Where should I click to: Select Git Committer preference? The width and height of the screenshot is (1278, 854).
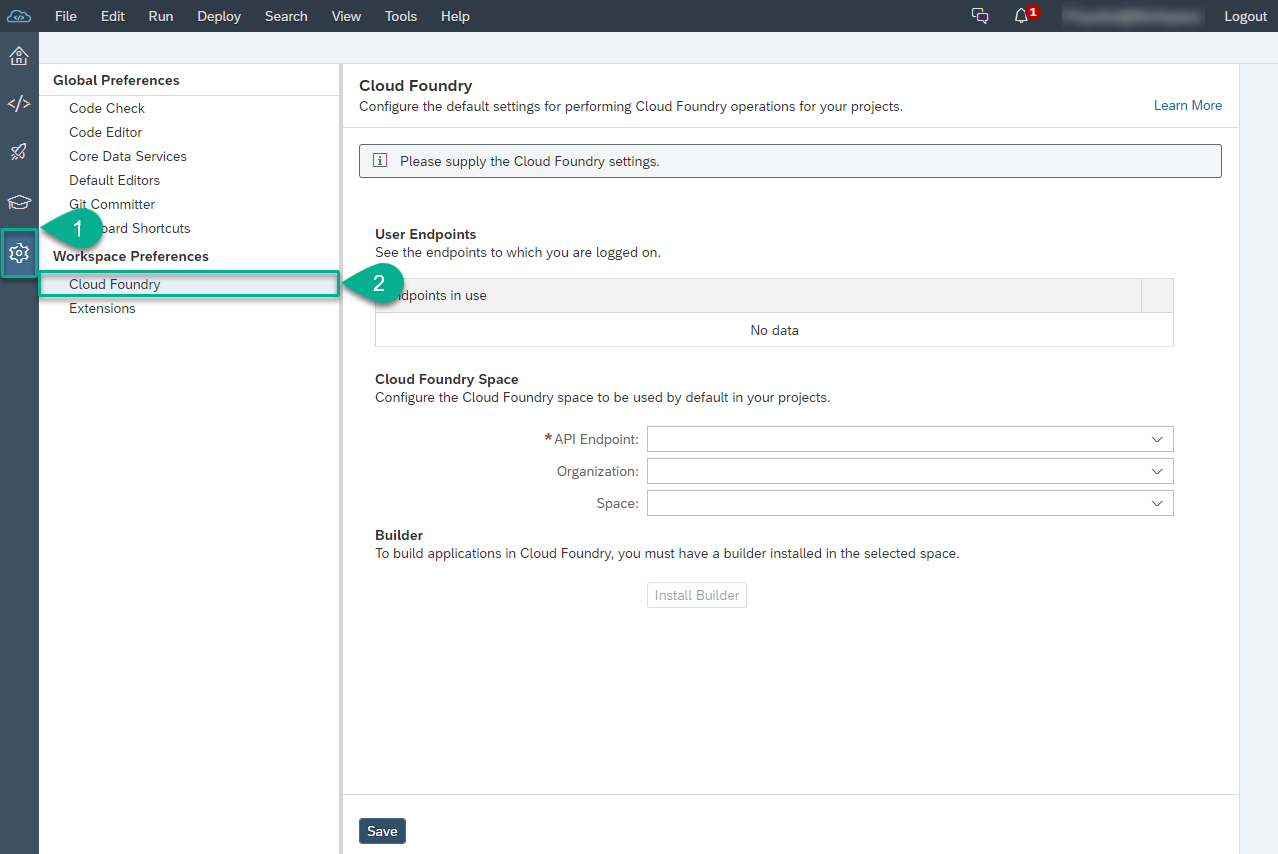tap(112, 204)
